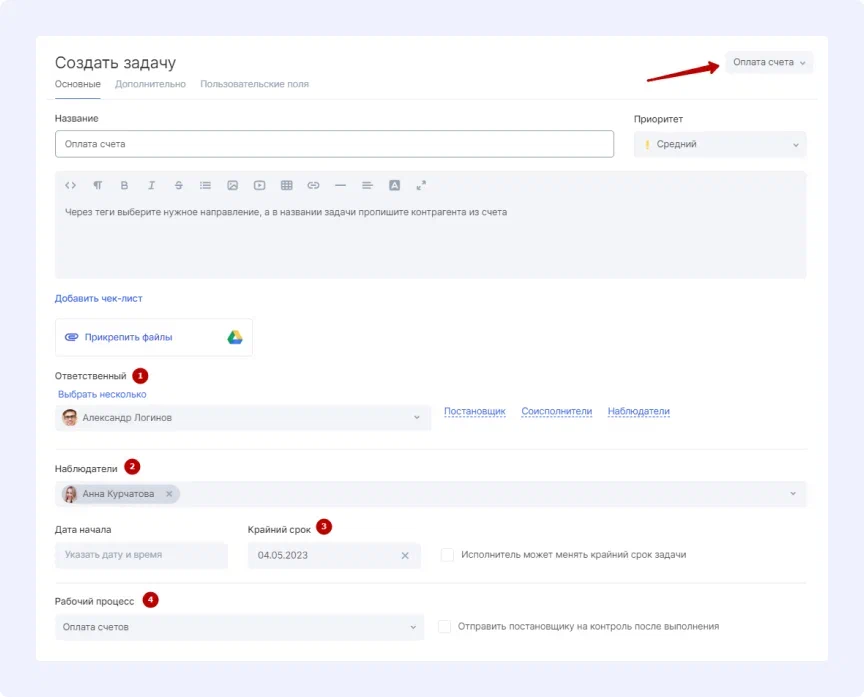The width and height of the screenshot is (864, 697).
Task: Insert a bulleted list
Action: click(205, 185)
